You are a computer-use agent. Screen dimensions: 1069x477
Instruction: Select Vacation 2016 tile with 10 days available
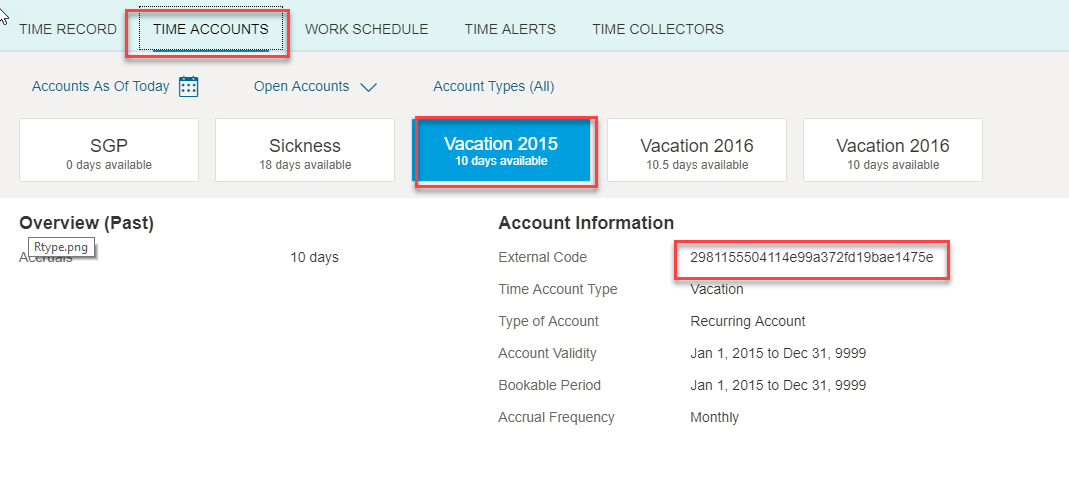(x=893, y=150)
